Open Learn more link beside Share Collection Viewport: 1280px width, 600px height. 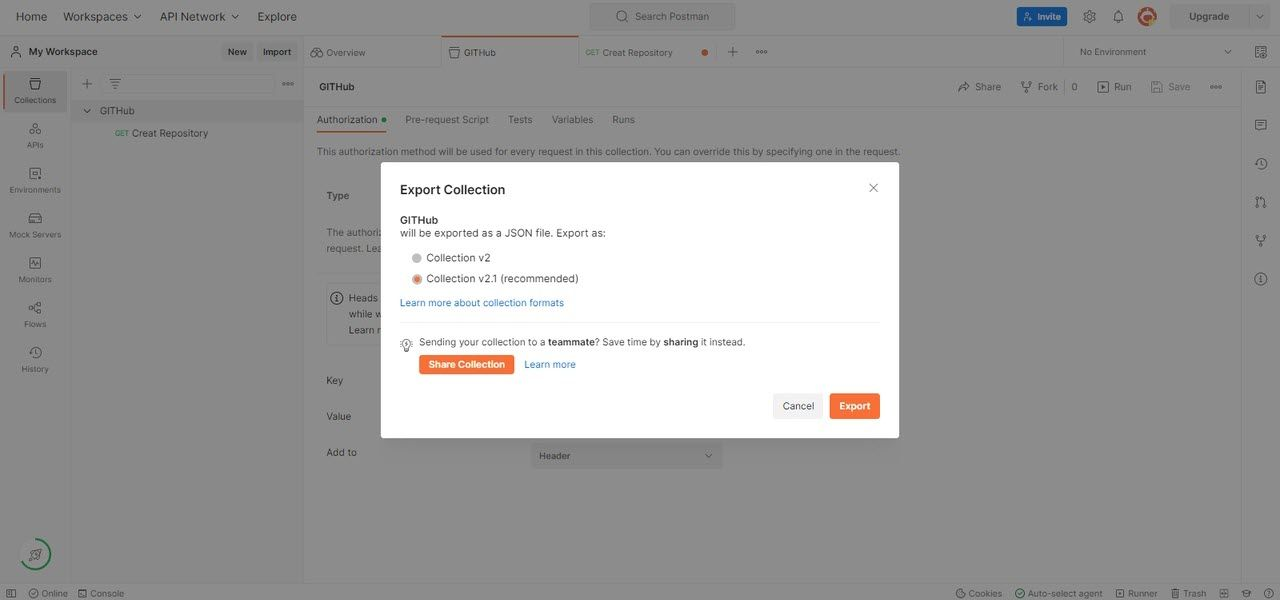[x=550, y=365]
